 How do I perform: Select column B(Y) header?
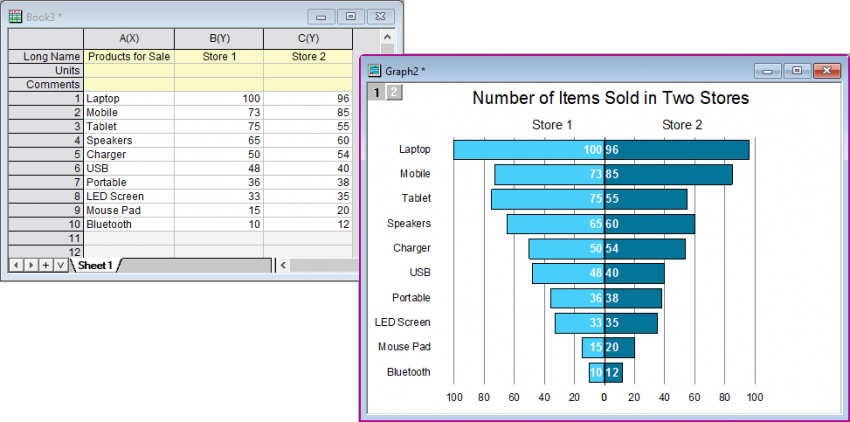click(x=219, y=39)
